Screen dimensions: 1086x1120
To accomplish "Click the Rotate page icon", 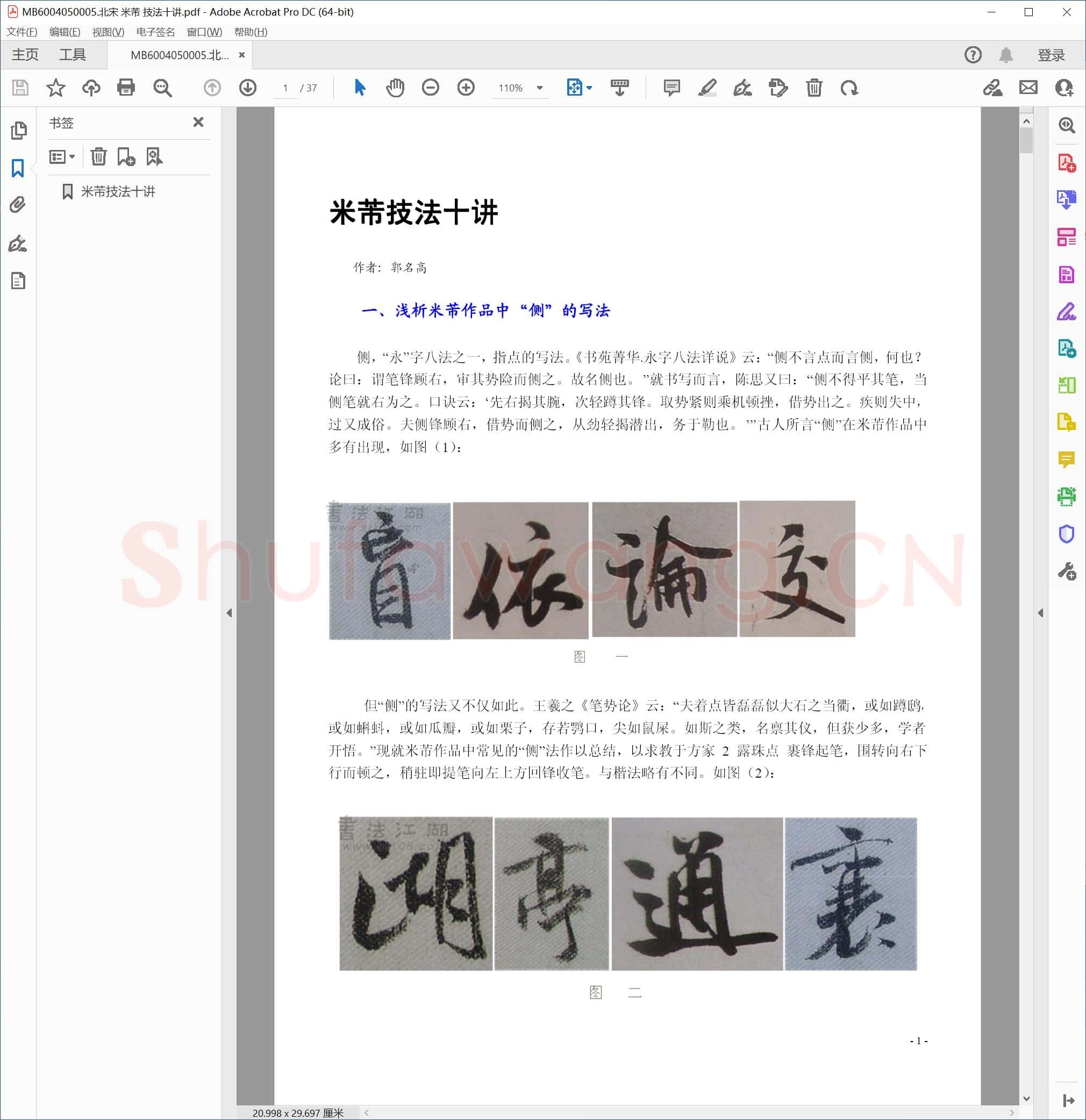I will click(x=849, y=88).
